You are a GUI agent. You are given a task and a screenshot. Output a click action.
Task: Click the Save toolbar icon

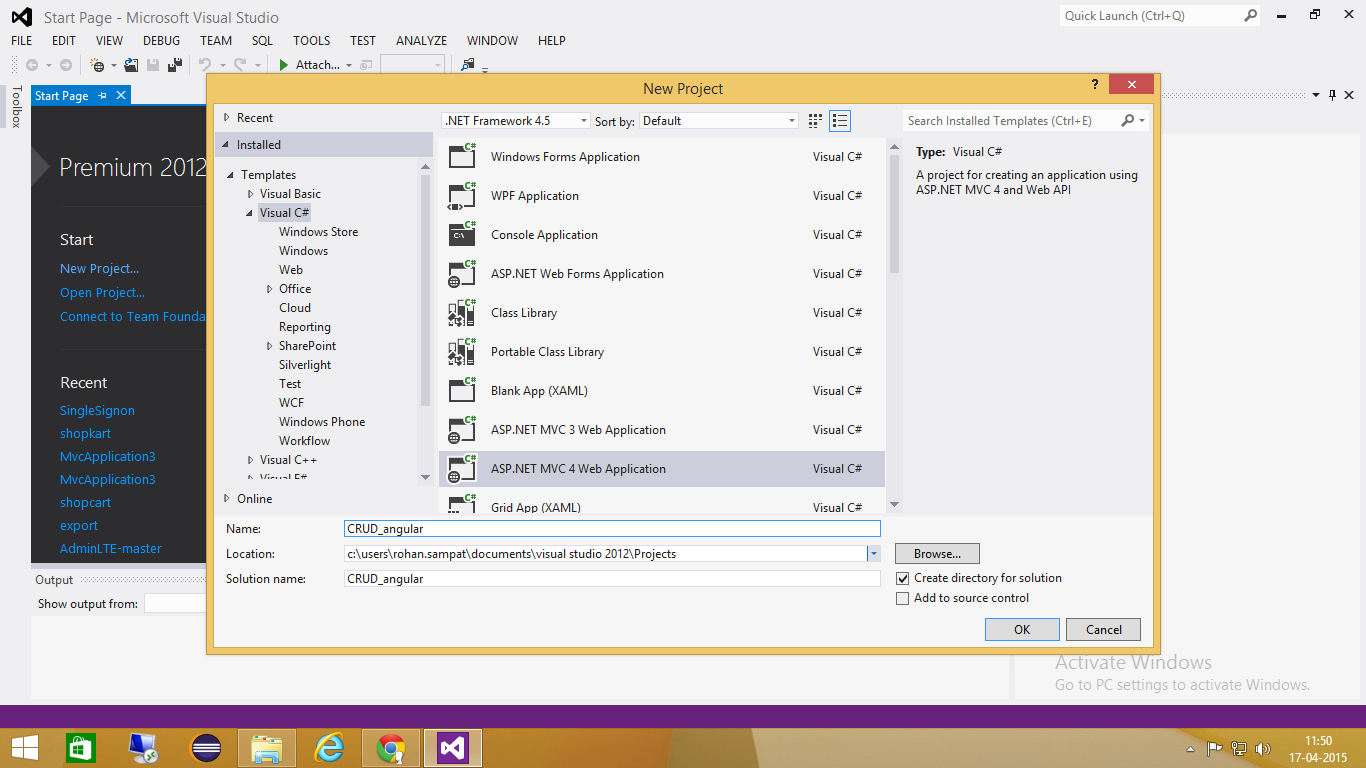[153, 65]
